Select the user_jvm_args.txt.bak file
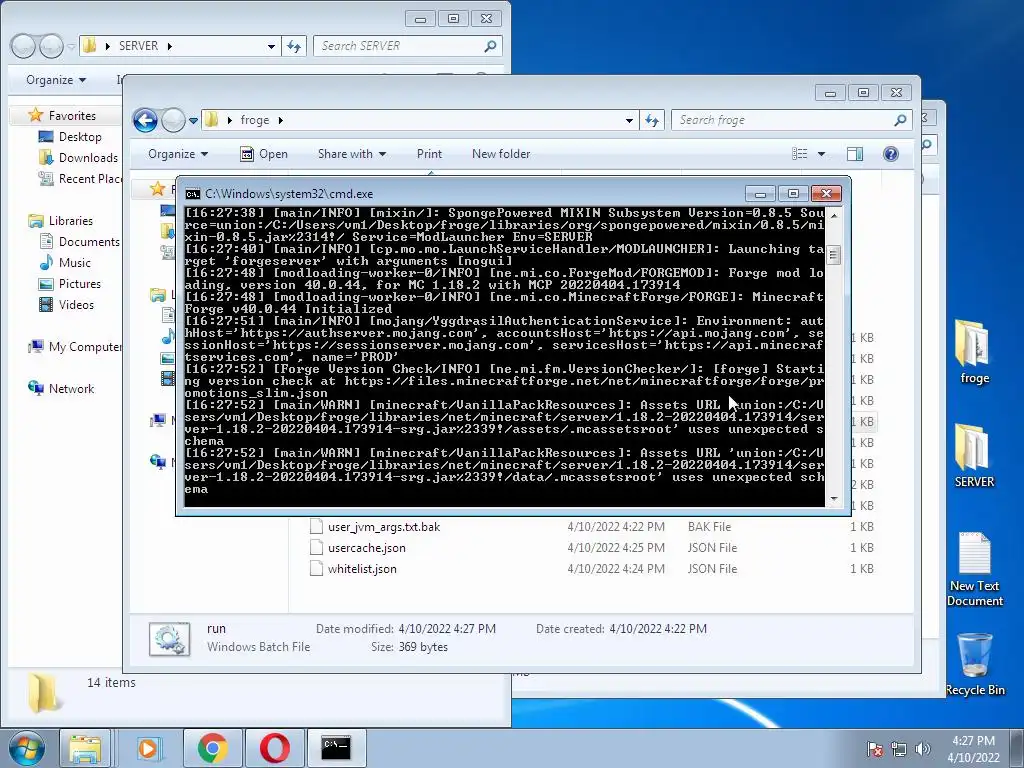Image resolution: width=1024 pixels, height=768 pixels. (383, 527)
